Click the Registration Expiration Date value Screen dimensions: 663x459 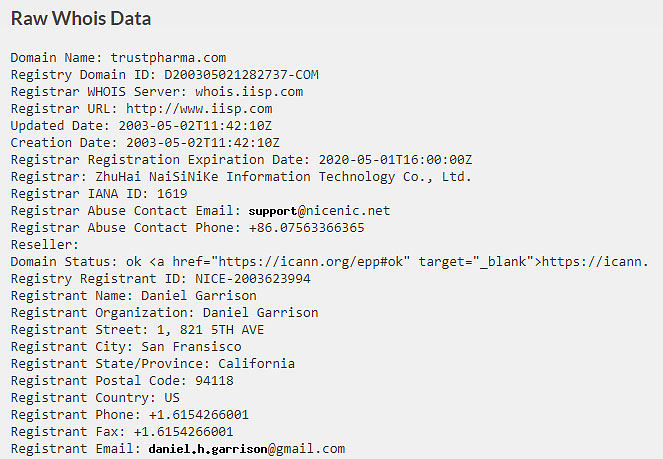pos(395,160)
